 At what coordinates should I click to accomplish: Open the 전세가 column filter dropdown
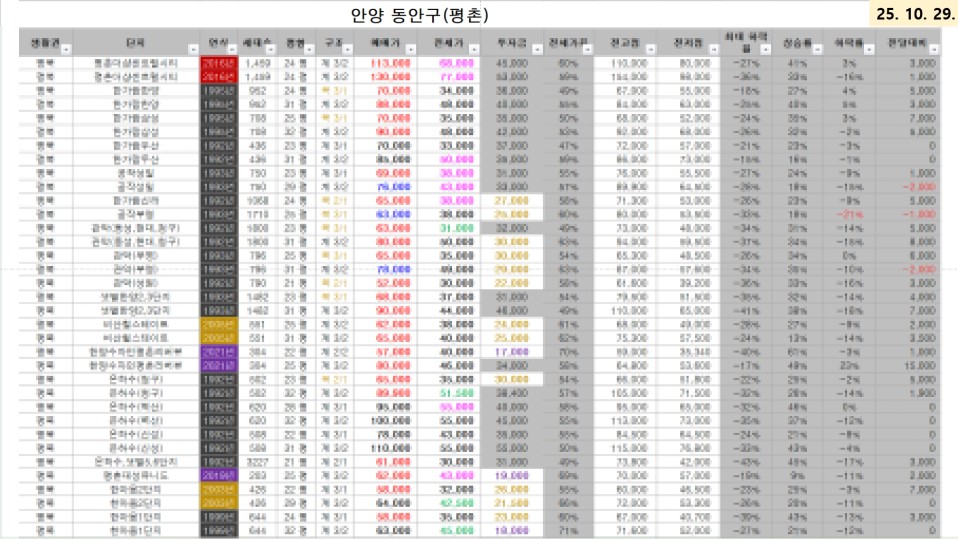[474, 49]
